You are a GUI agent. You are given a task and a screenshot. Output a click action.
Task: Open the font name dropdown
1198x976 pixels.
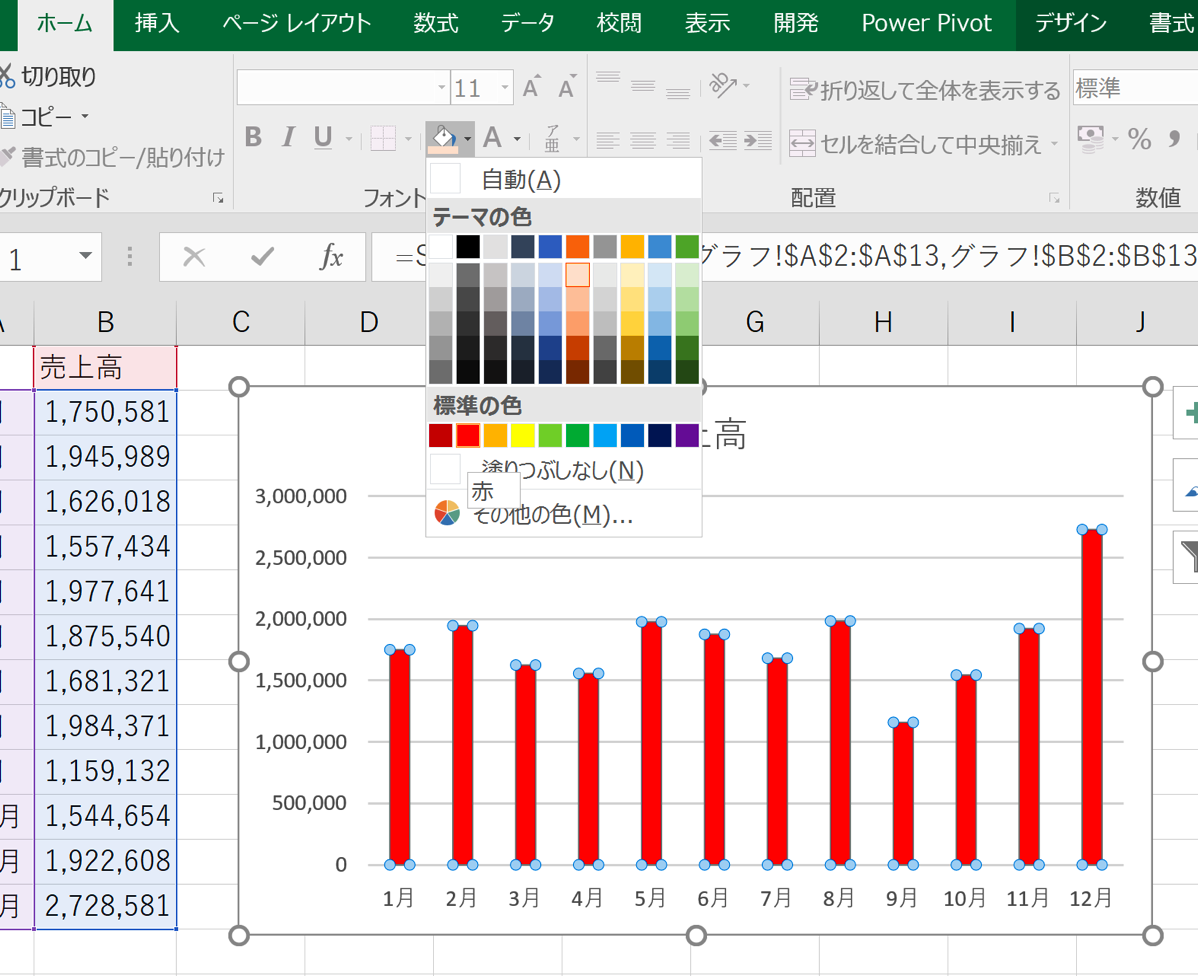tap(442, 88)
